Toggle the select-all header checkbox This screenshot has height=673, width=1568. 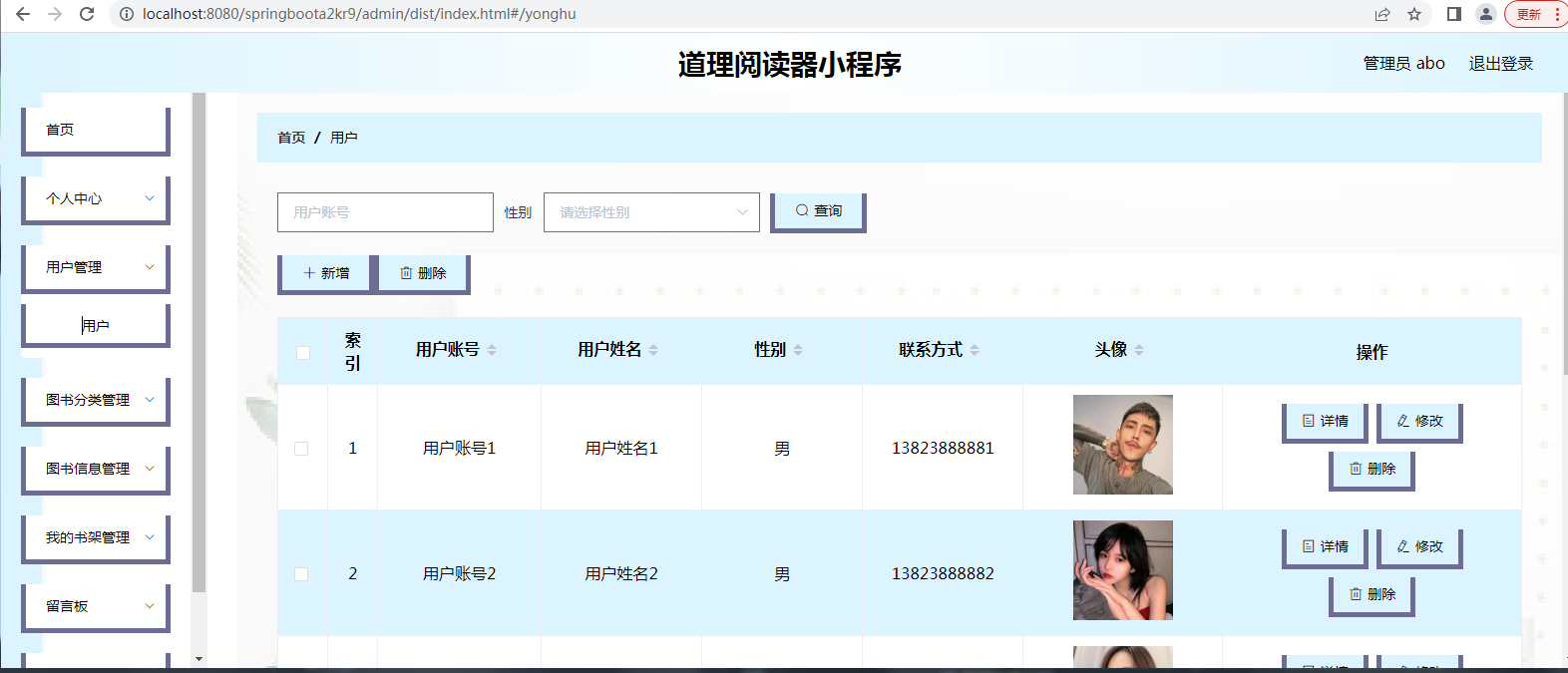click(303, 352)
